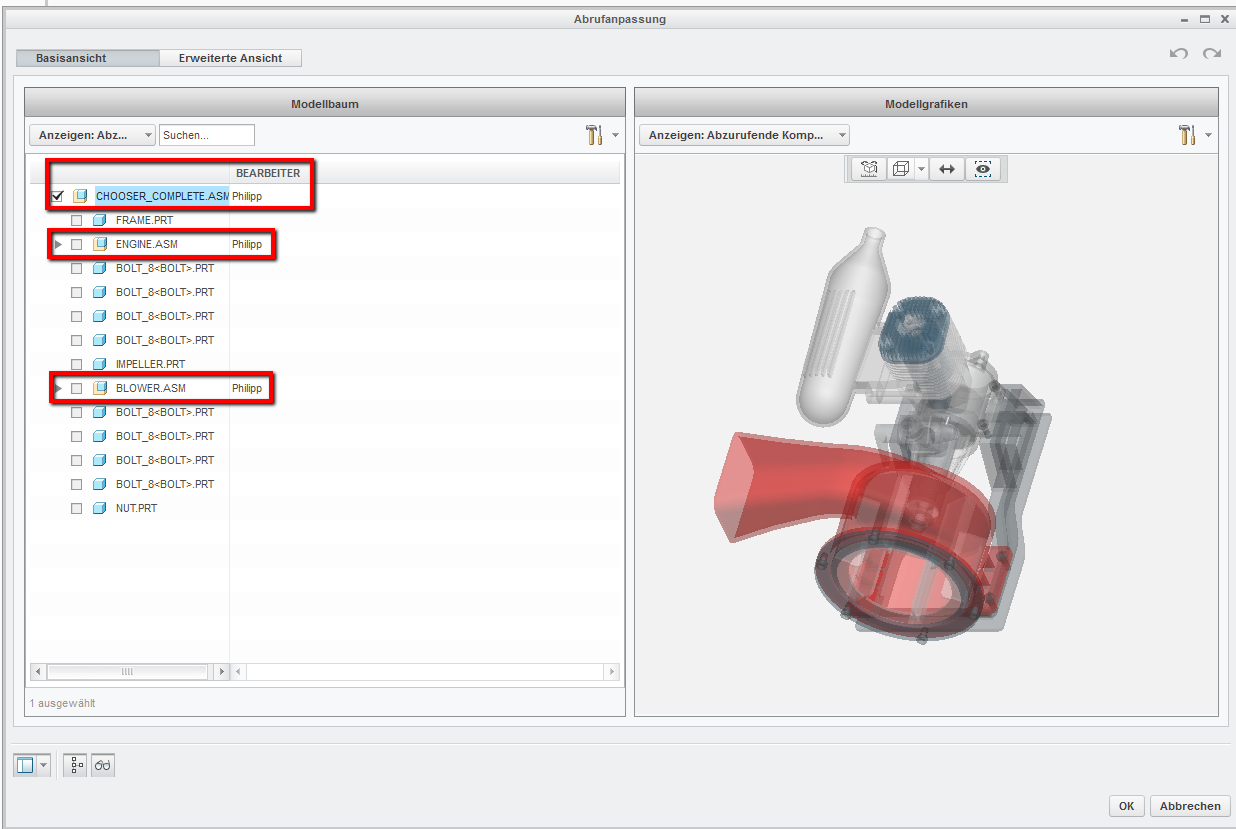Image resolution: width=1236 pixels, height=829 pixels.
Task: Expand the BLOWER.ASM tree node
Action: click(58, 388)
